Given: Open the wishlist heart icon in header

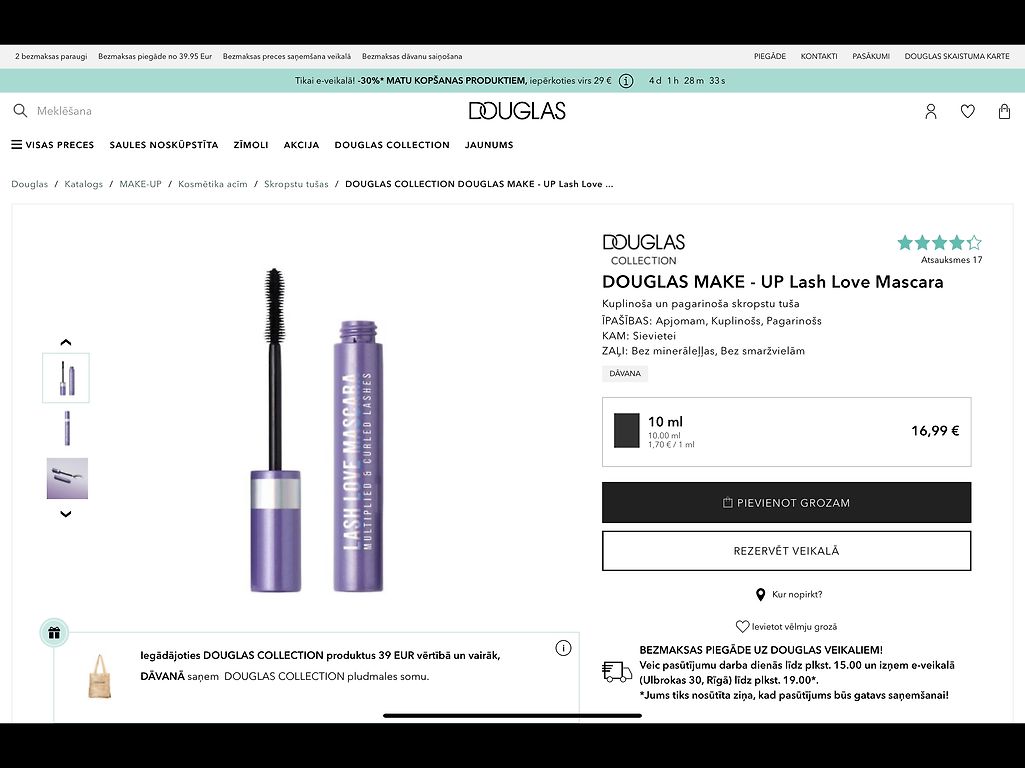Looking at the screenshot, I should [967, 111].
